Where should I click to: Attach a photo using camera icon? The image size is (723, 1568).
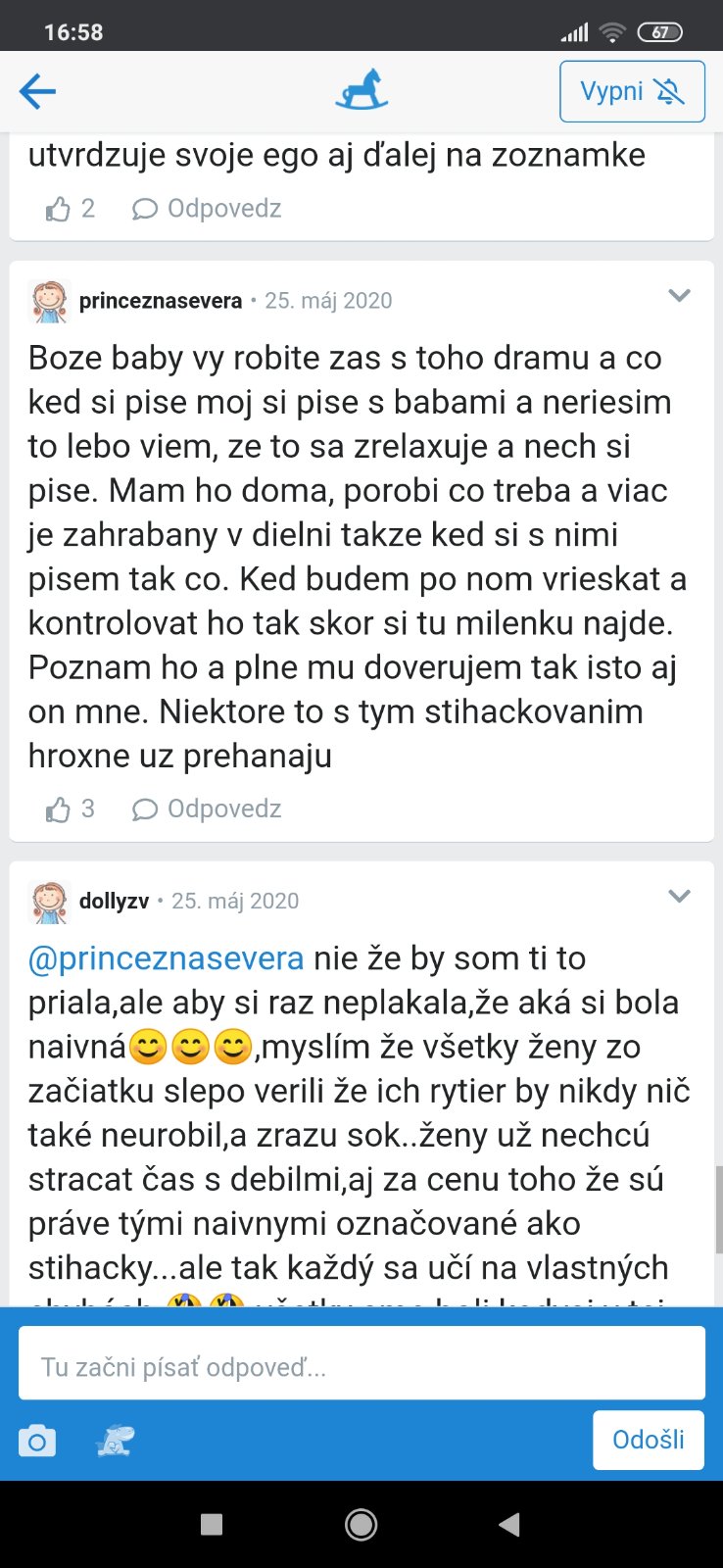(37, 1441)
